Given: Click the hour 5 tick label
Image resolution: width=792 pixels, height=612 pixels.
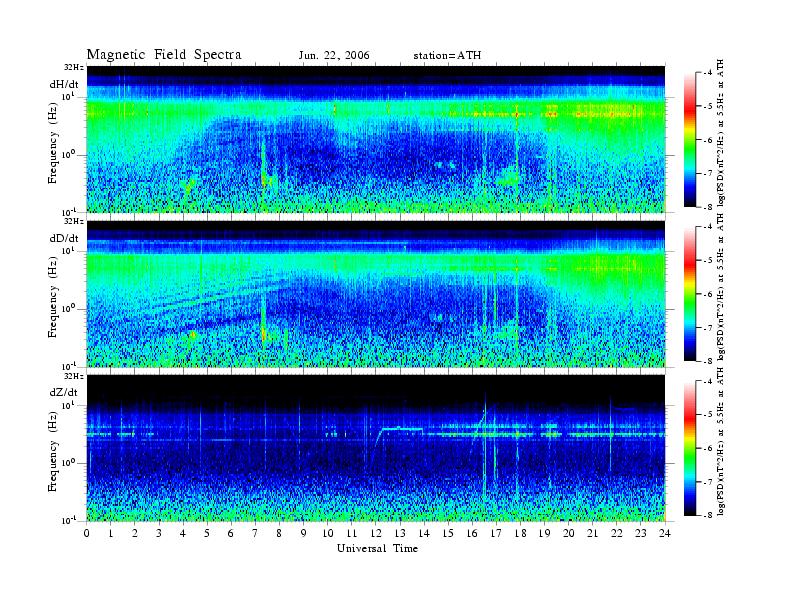Looking at the screenshot, I should (207, 534).
